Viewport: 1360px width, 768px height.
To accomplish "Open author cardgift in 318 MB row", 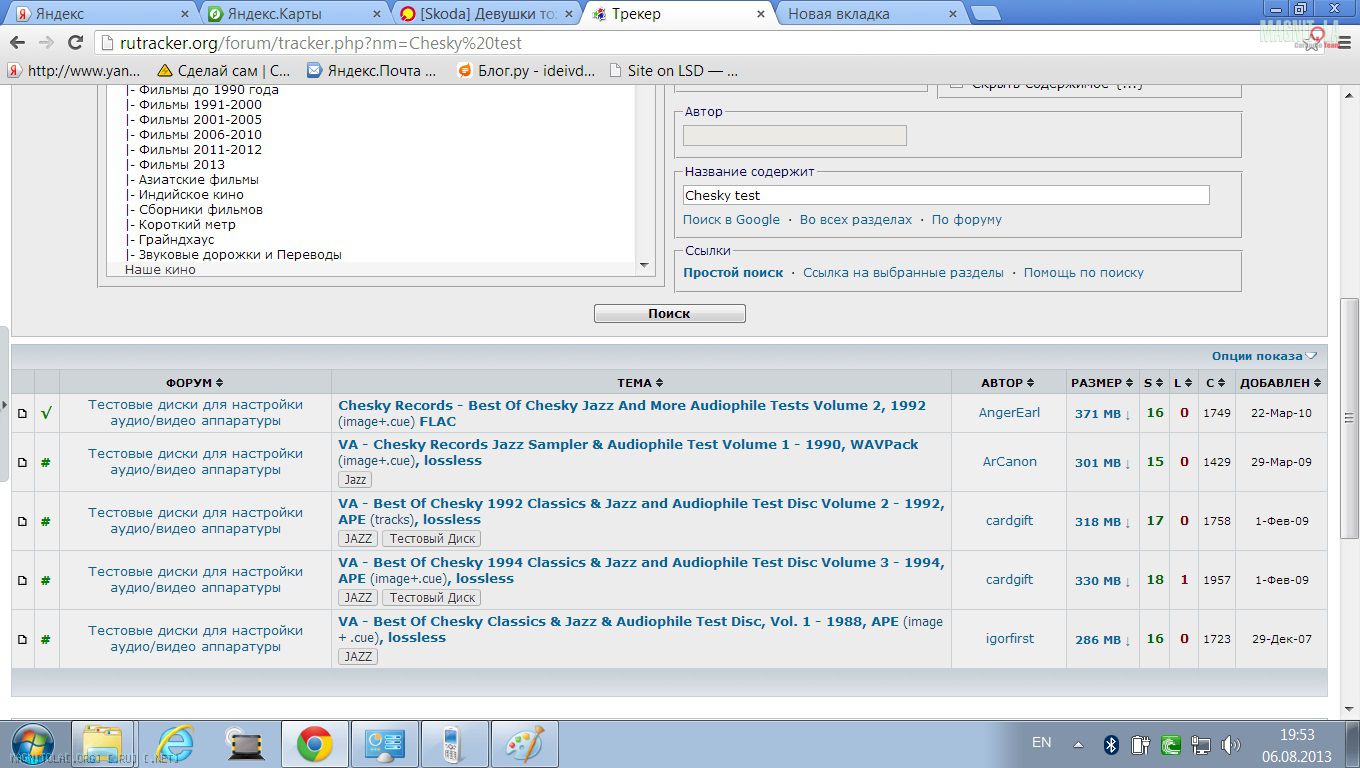I will (1009, 521).
